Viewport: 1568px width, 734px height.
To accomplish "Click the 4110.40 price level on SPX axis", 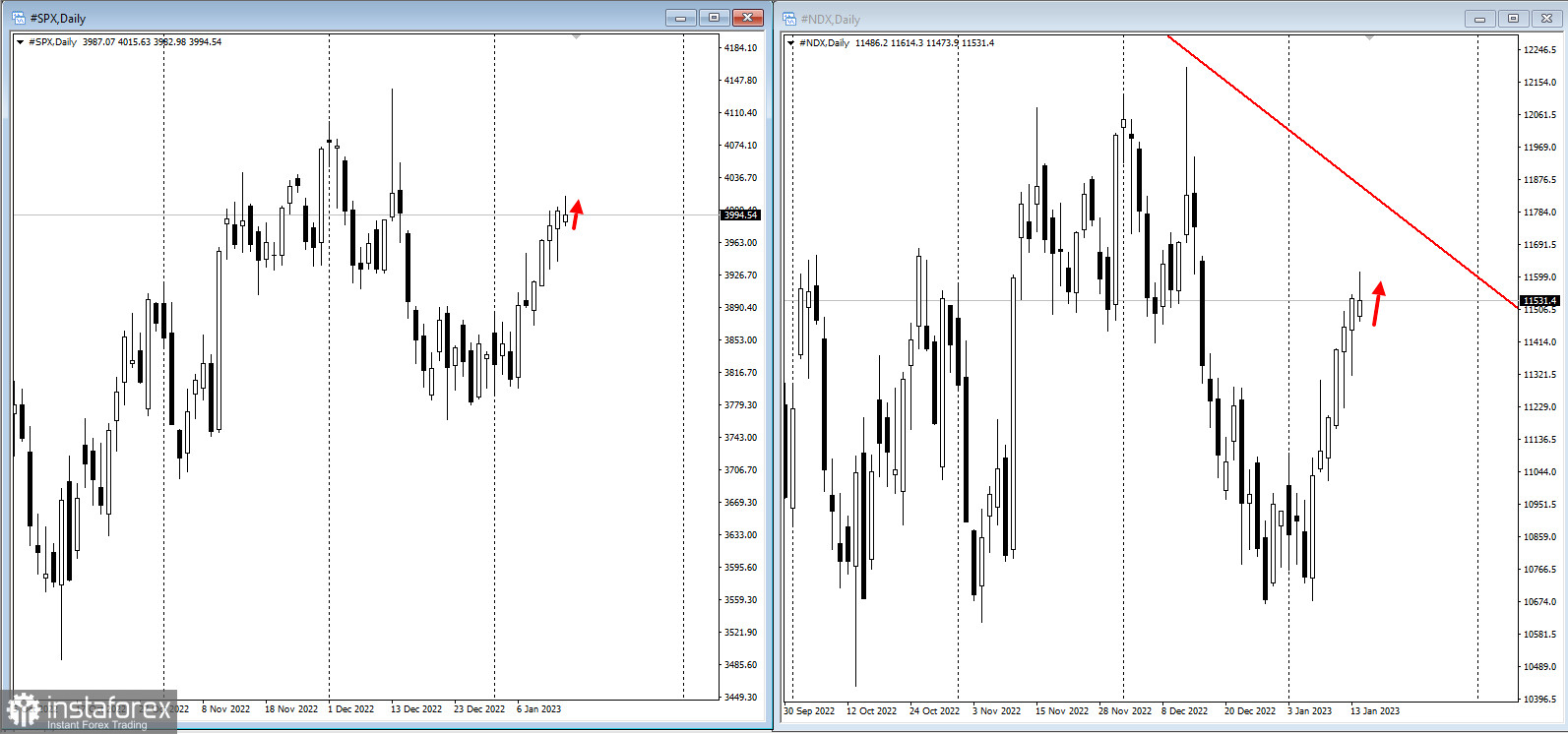I will point(741,113).
